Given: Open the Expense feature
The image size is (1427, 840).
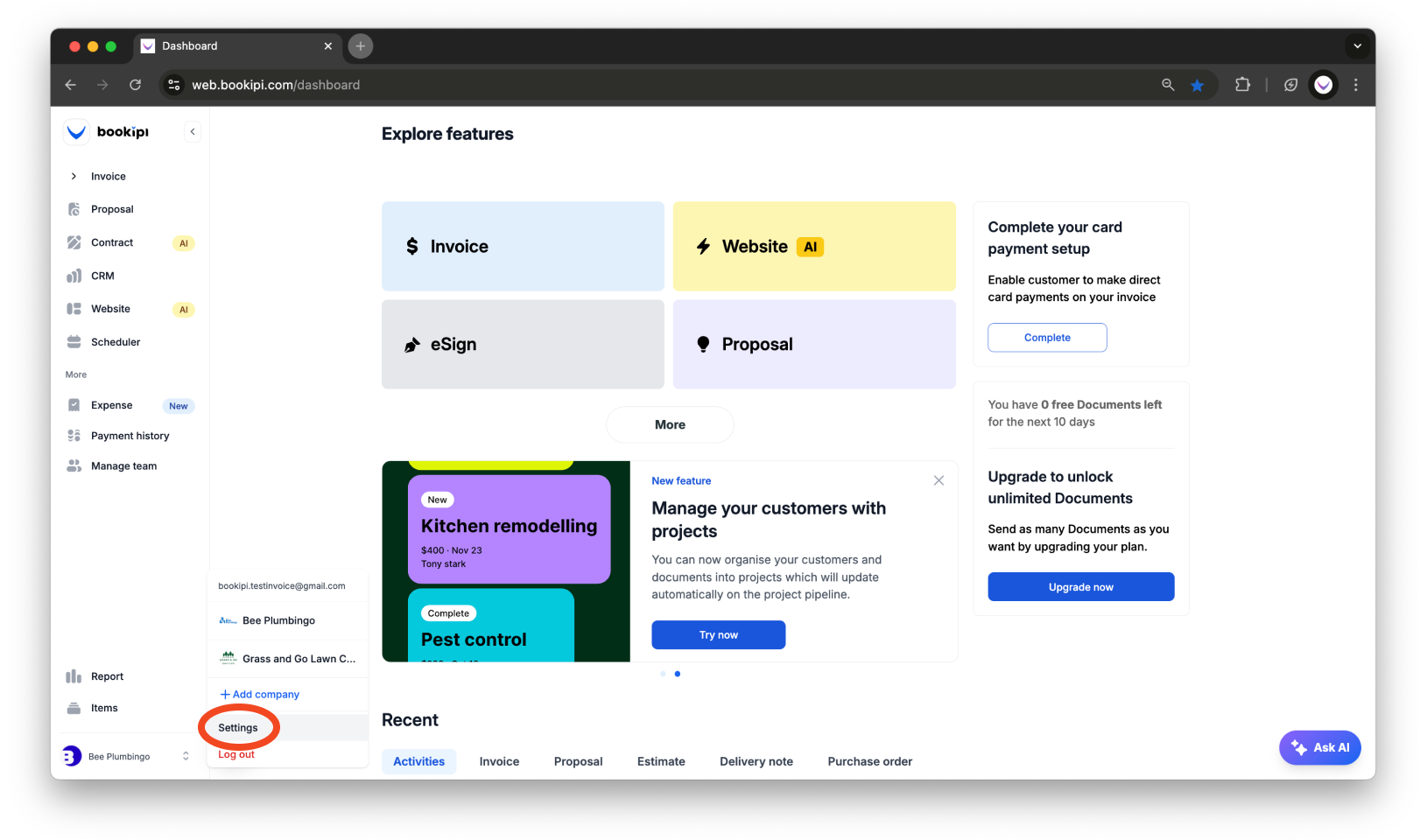Looking at the screenshot, I should 110,405.
